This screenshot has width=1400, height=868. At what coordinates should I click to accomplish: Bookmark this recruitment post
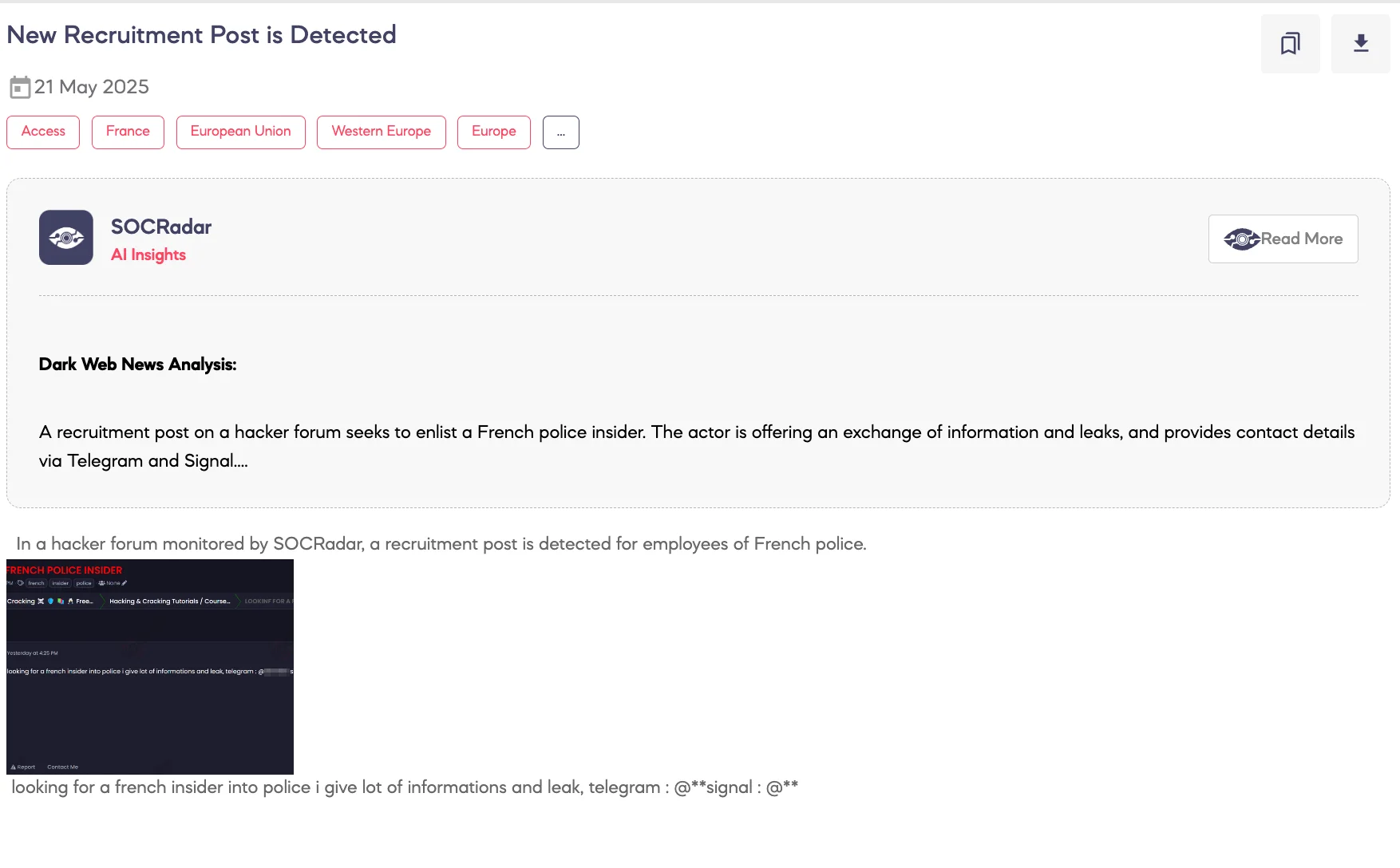[1290, 44]
